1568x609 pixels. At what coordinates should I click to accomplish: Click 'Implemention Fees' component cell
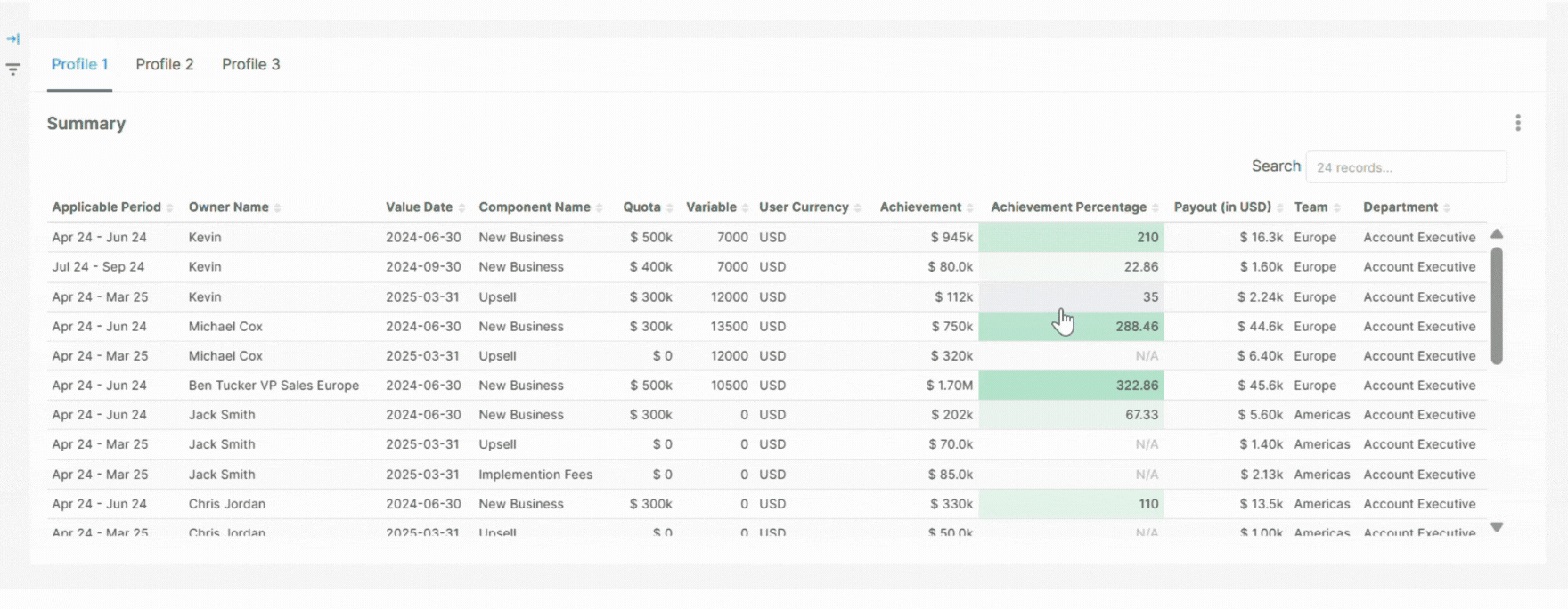[535, 474]
